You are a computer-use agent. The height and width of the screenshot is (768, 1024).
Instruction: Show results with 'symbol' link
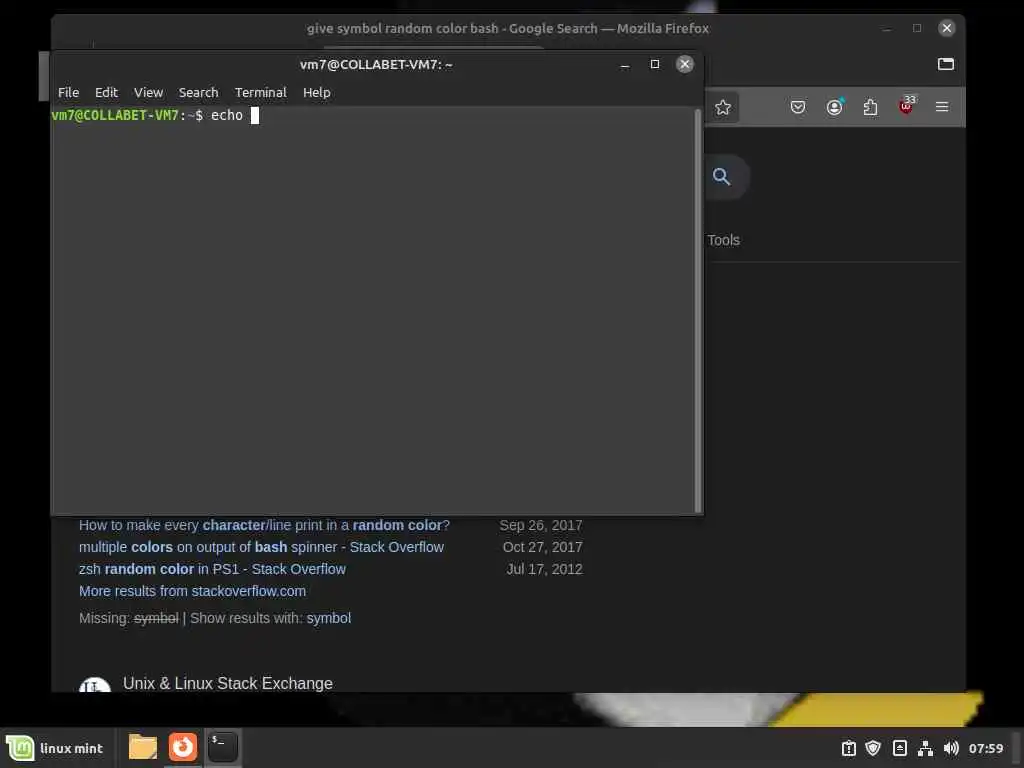click(328, 618)
